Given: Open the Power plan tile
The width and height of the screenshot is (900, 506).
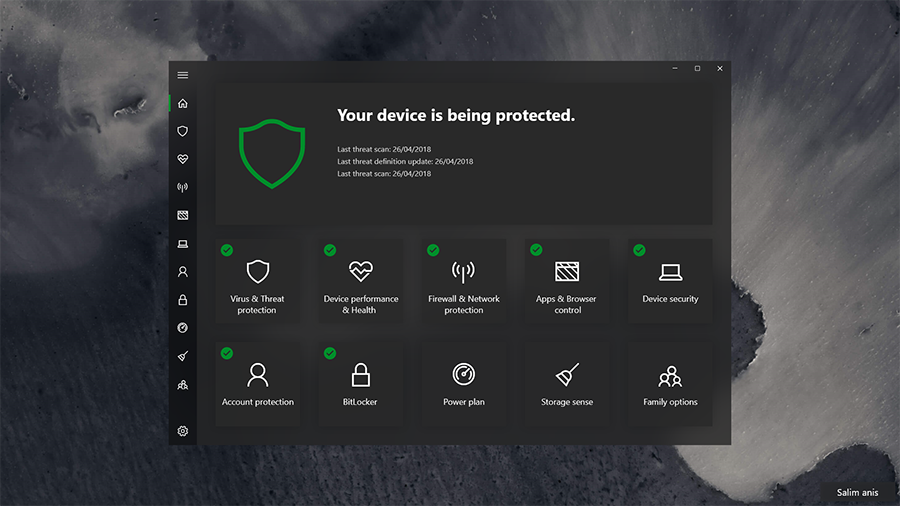Looking at the screenshot, I should [464, 384].
